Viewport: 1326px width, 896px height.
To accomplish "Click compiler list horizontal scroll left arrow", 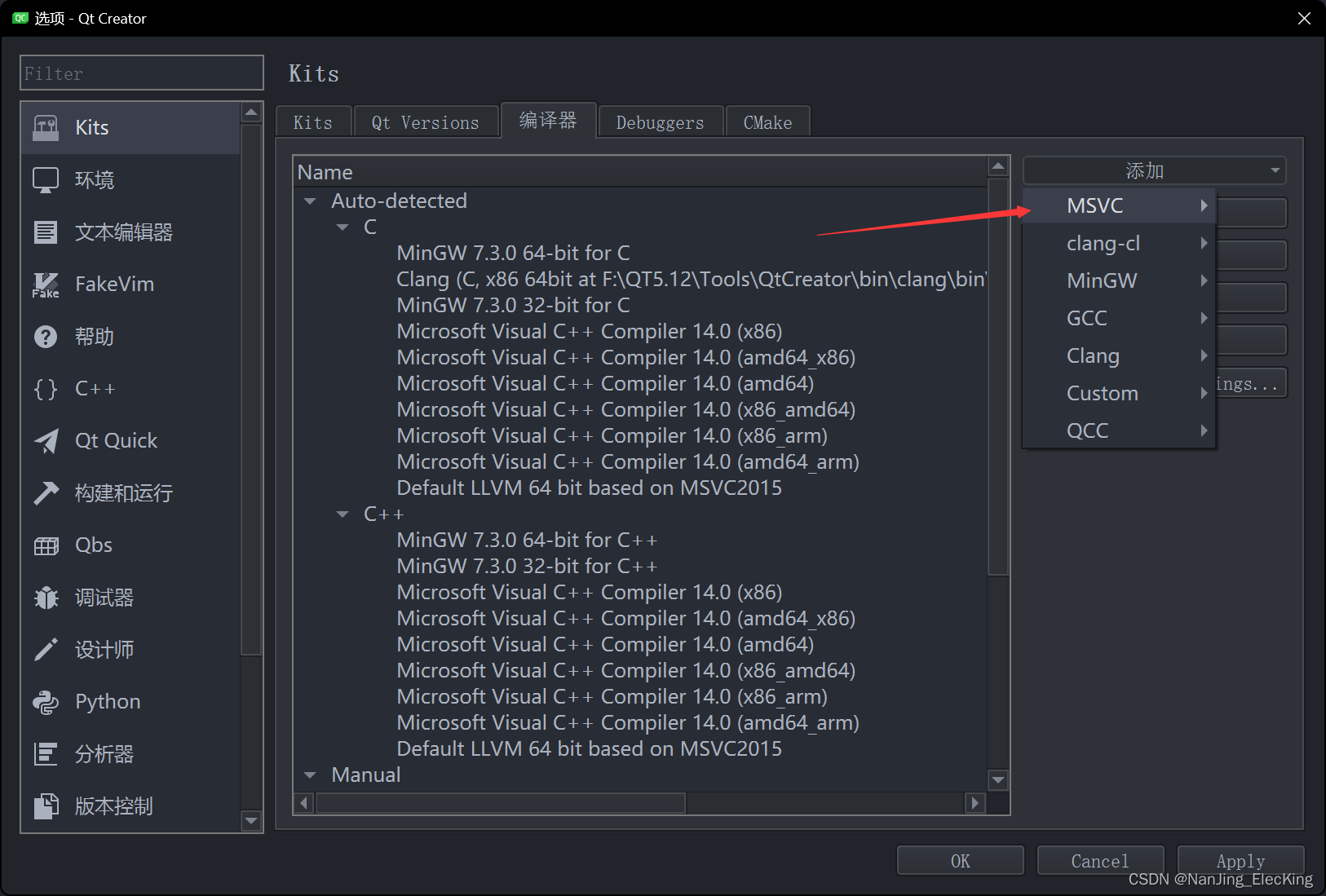I will [x=304, y=803].
